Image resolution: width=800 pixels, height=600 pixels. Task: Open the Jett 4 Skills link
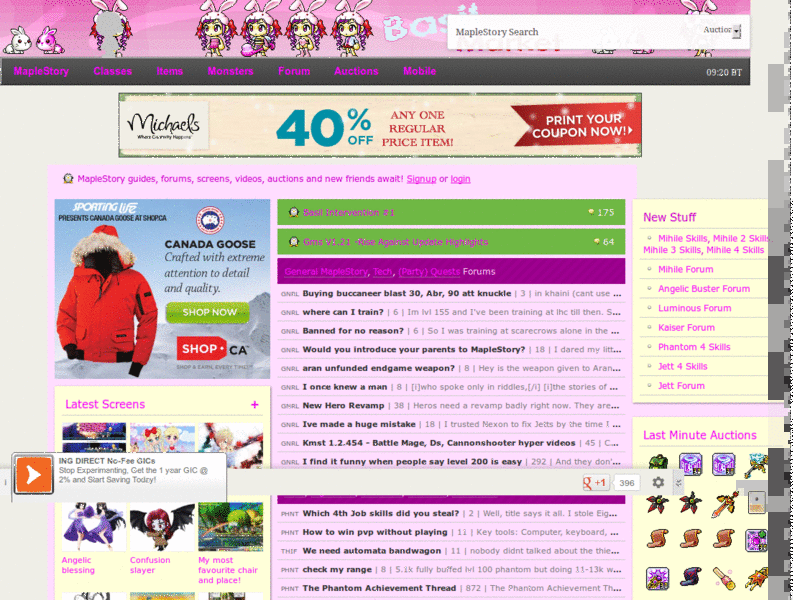[x=683, y=366]
